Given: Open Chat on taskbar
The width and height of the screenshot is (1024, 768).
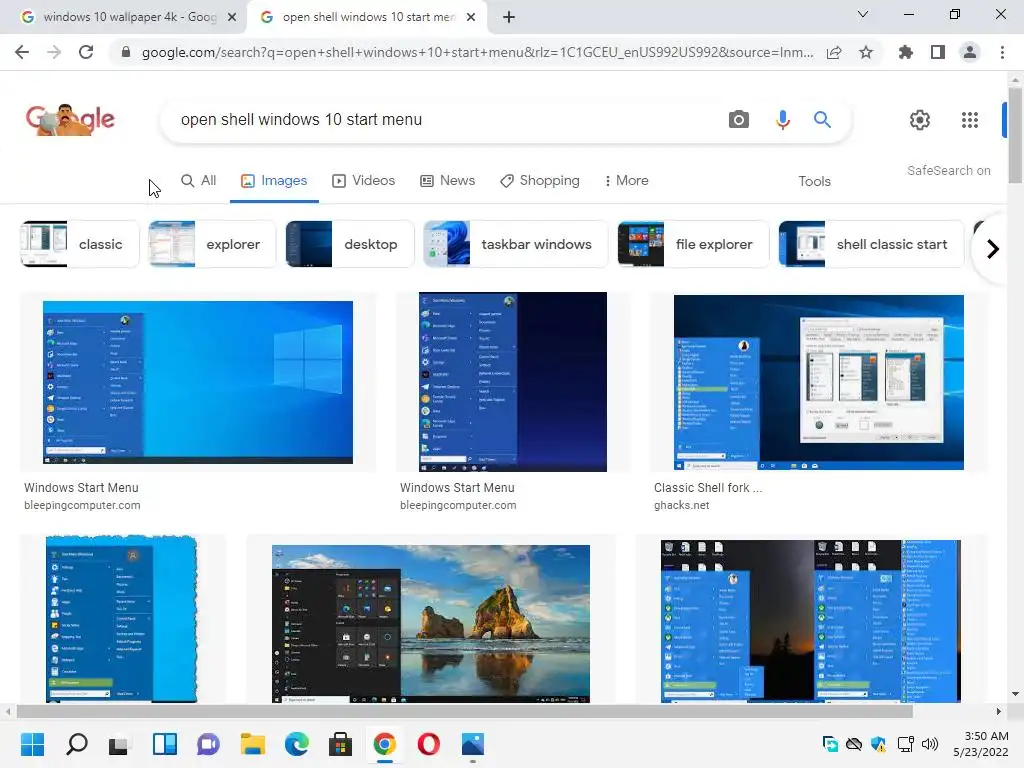Looking at the screenshot, I should tap(208, 744).
